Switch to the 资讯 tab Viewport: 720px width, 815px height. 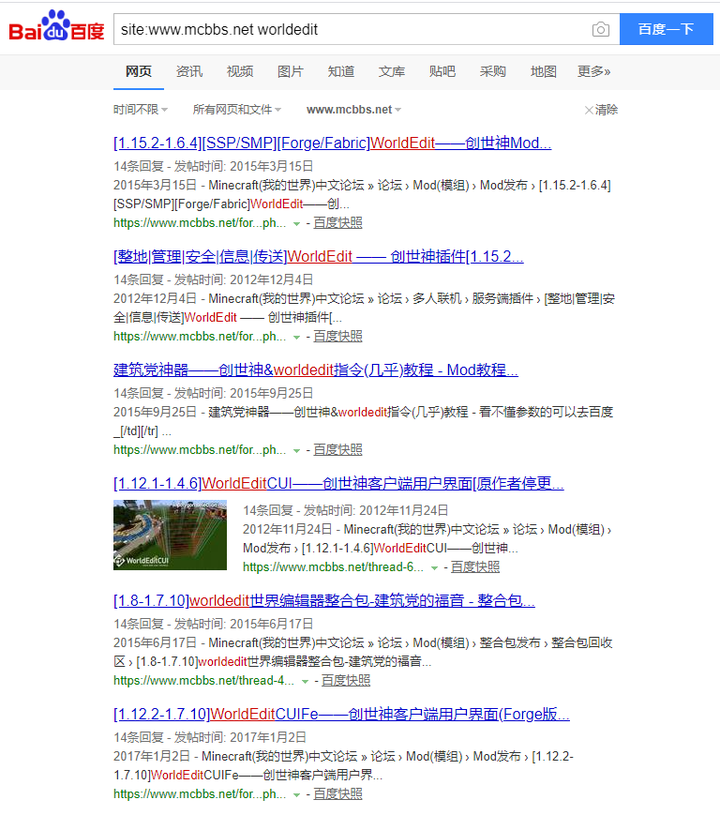[x=189, y=71]
